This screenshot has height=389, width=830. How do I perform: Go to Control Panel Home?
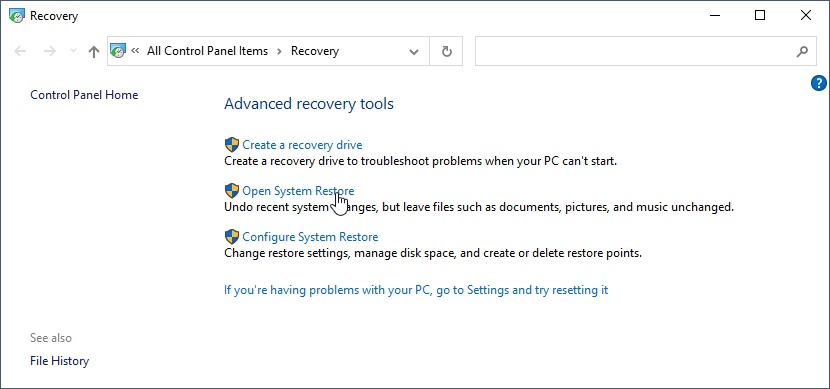[x=84, y=95]
